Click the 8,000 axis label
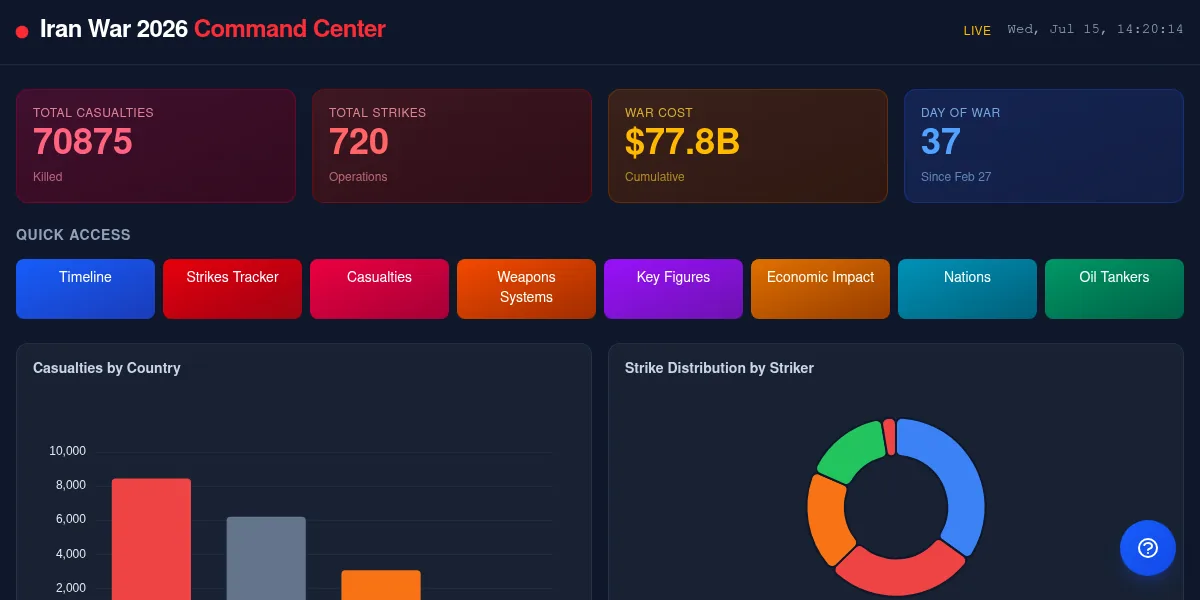Image resolution: width=1200 pixels, height=600 pixels. tap(70, 485)
